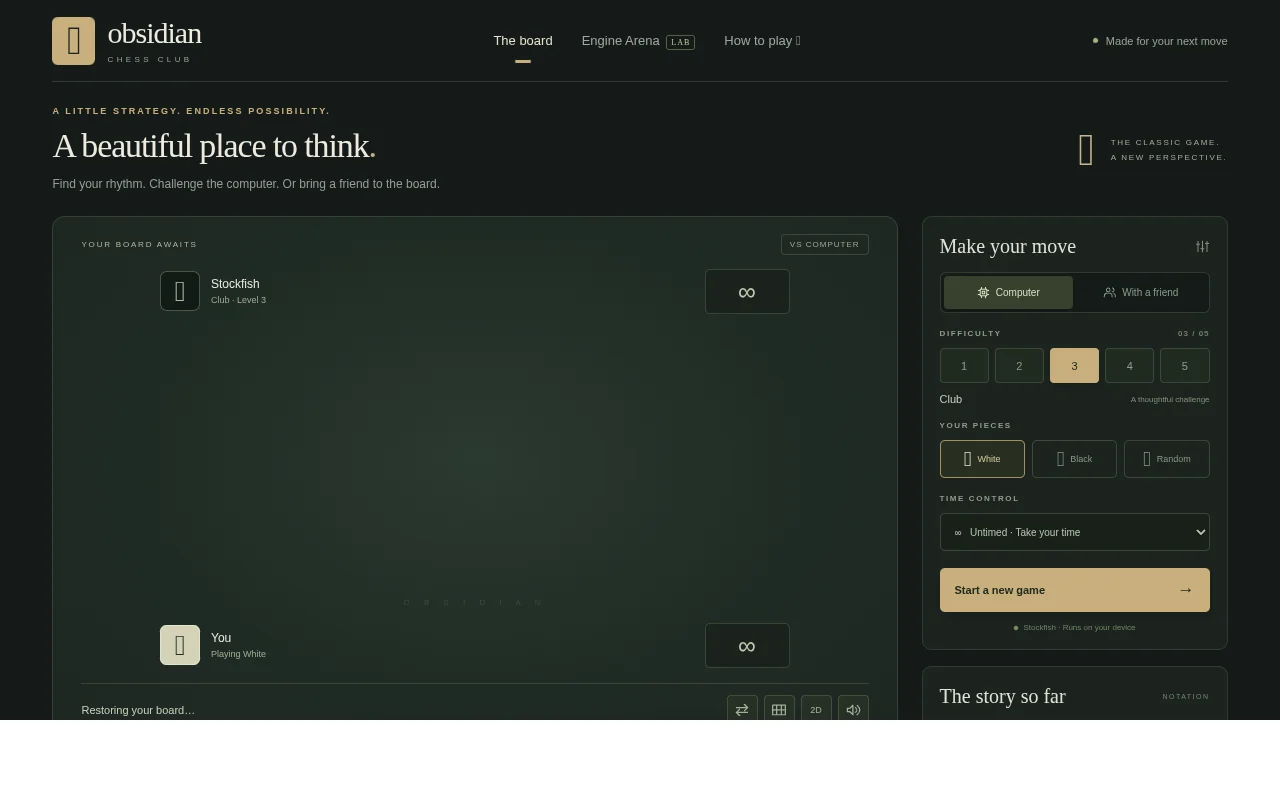This screenshot has width=1280, height=800.
Task: Set difficulty level to 5
Action: coord(1185,366)
